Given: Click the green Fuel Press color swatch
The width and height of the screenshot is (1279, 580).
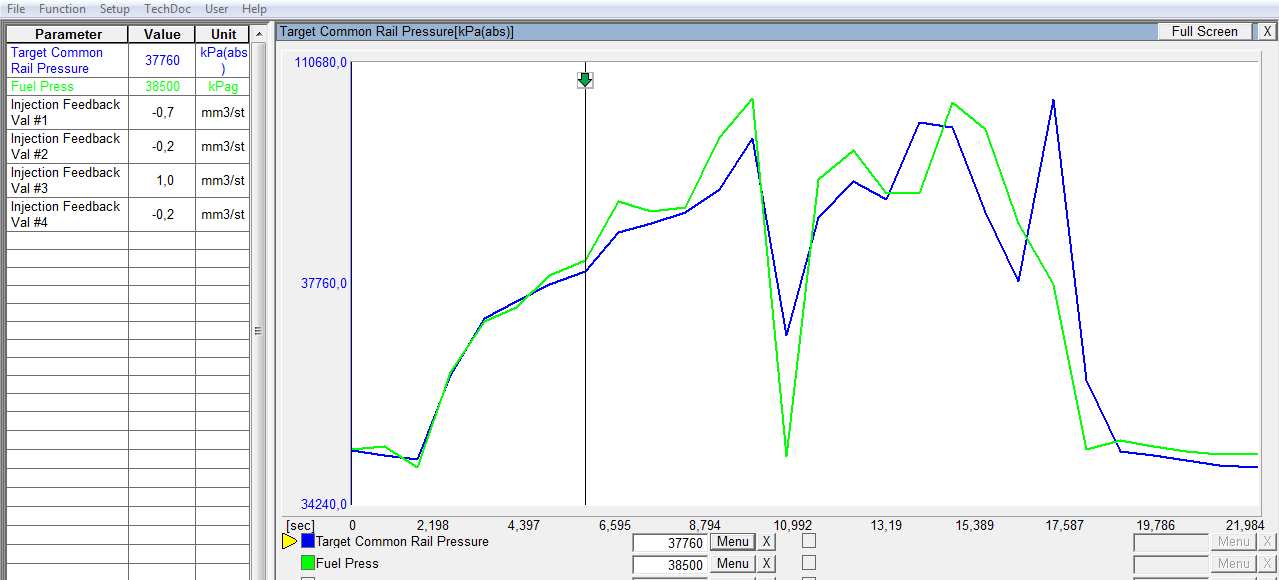Looking at the screenshot, I should click(x=308, y=564).
